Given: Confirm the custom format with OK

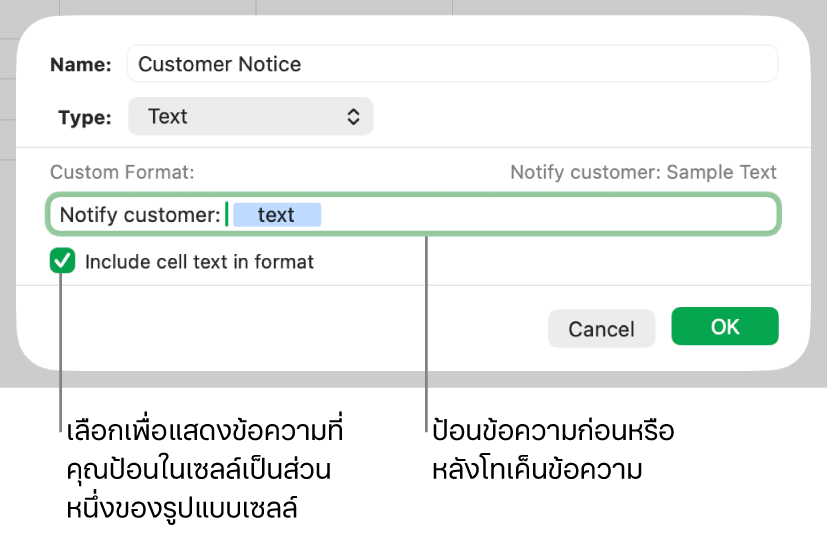Looking at the screenshot, I should 725,326.
